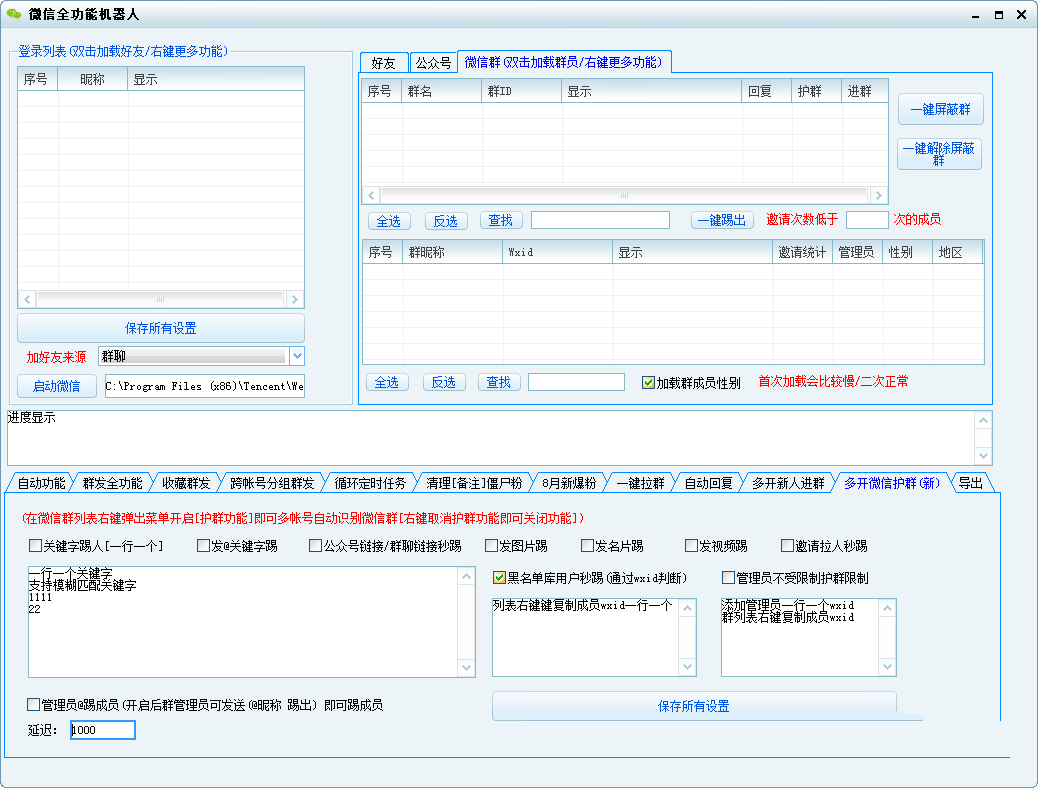Open the 一键拉群 tab
1038x788 pixels.
640,483
